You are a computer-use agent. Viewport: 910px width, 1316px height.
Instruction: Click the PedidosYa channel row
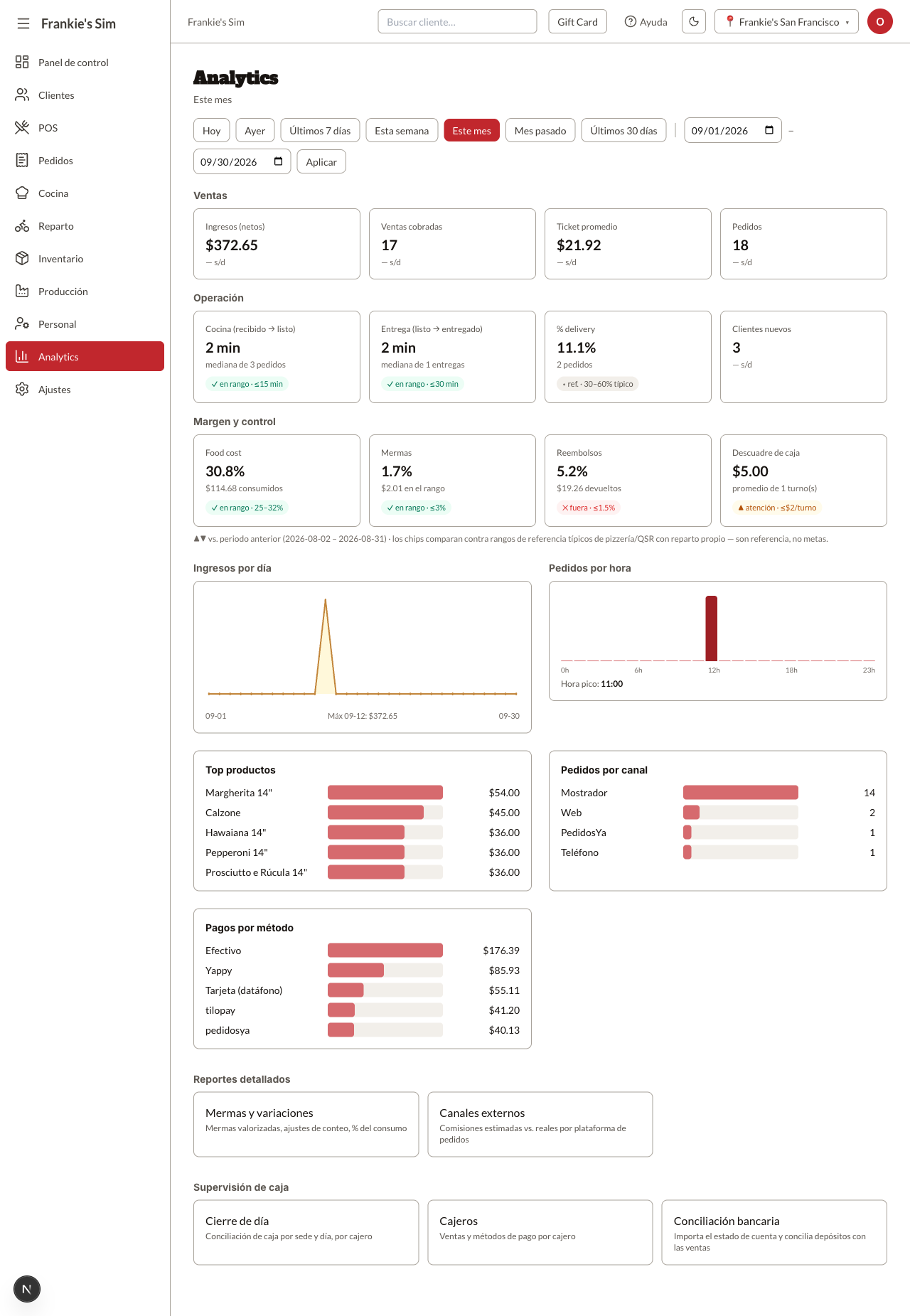(718, 832)
